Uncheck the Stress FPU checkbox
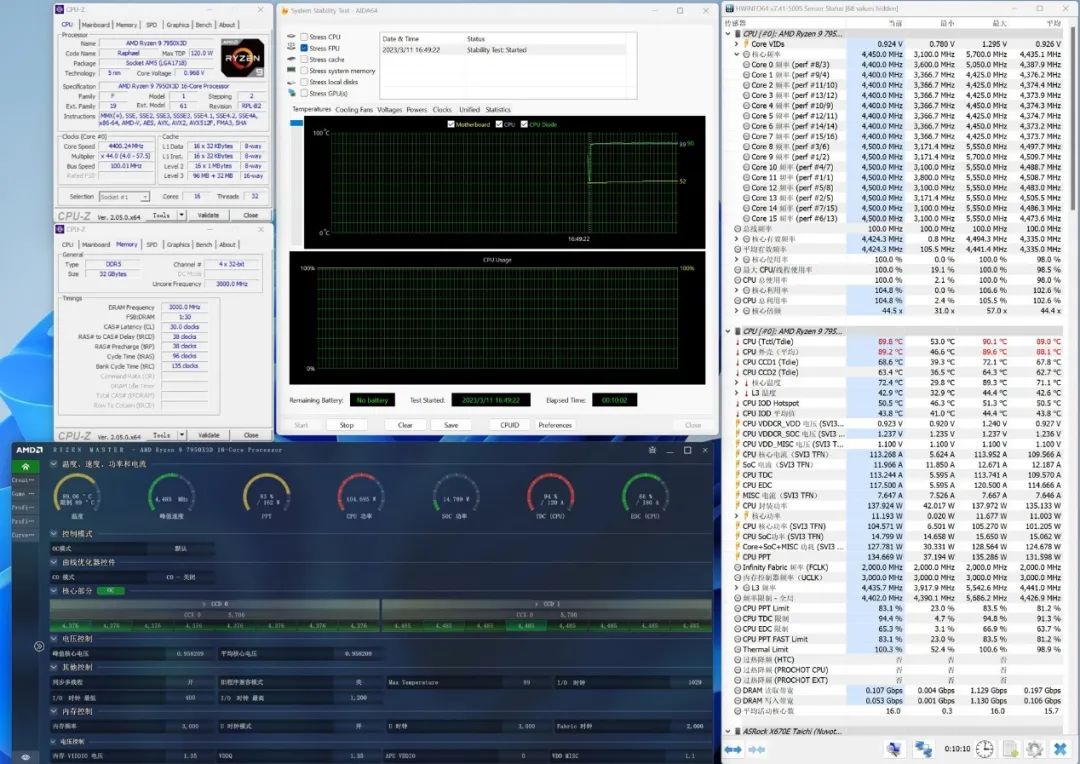The width and height of the screenshot is (1080, 764). tap(304, 48)
